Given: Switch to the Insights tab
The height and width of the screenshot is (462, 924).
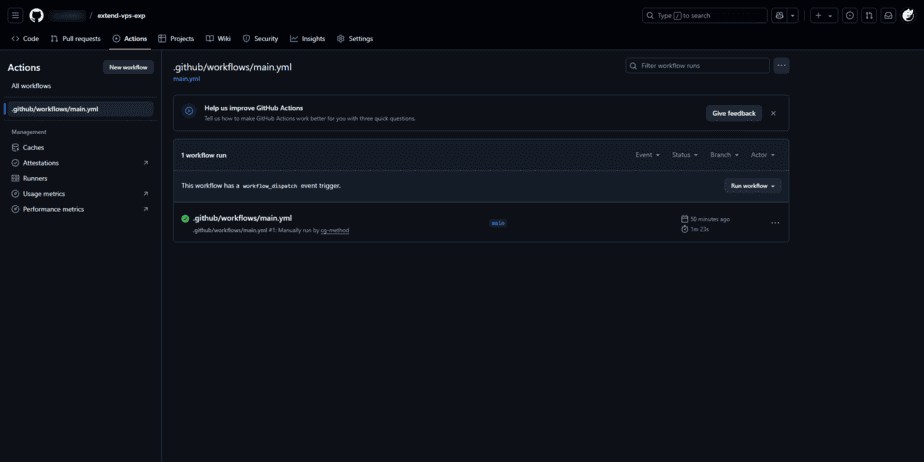Looking at the screenshot, I should point(308,39).
